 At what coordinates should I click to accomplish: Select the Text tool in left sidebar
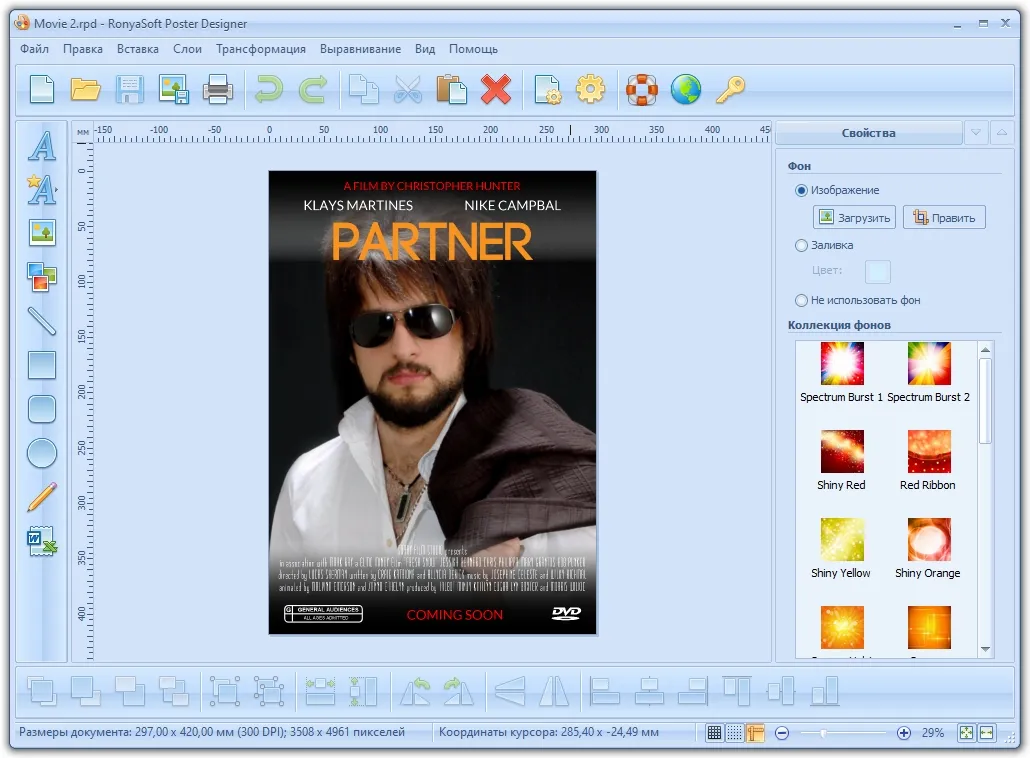point(42,145)
